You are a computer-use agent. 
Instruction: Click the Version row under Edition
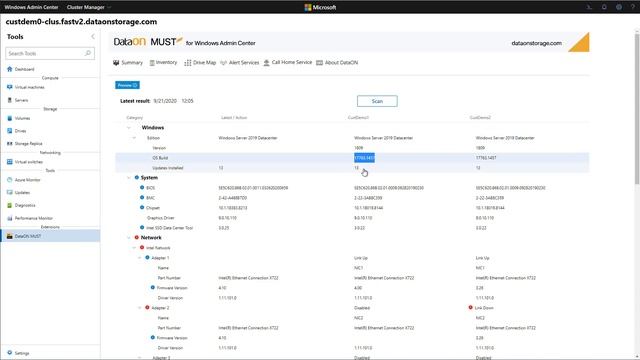159,148
